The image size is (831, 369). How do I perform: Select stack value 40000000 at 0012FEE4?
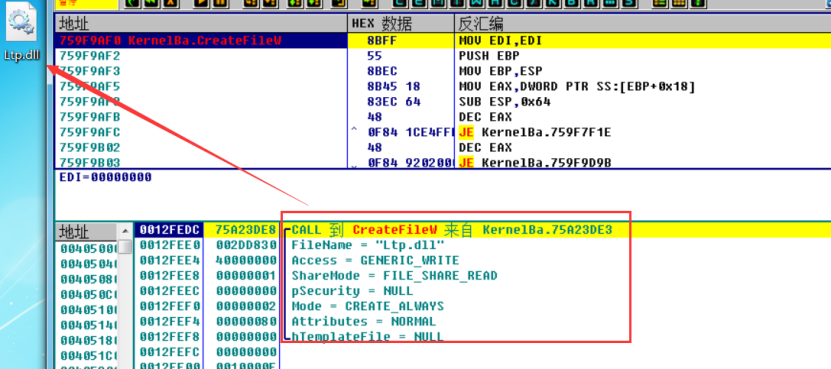click(x=246, y=260)
